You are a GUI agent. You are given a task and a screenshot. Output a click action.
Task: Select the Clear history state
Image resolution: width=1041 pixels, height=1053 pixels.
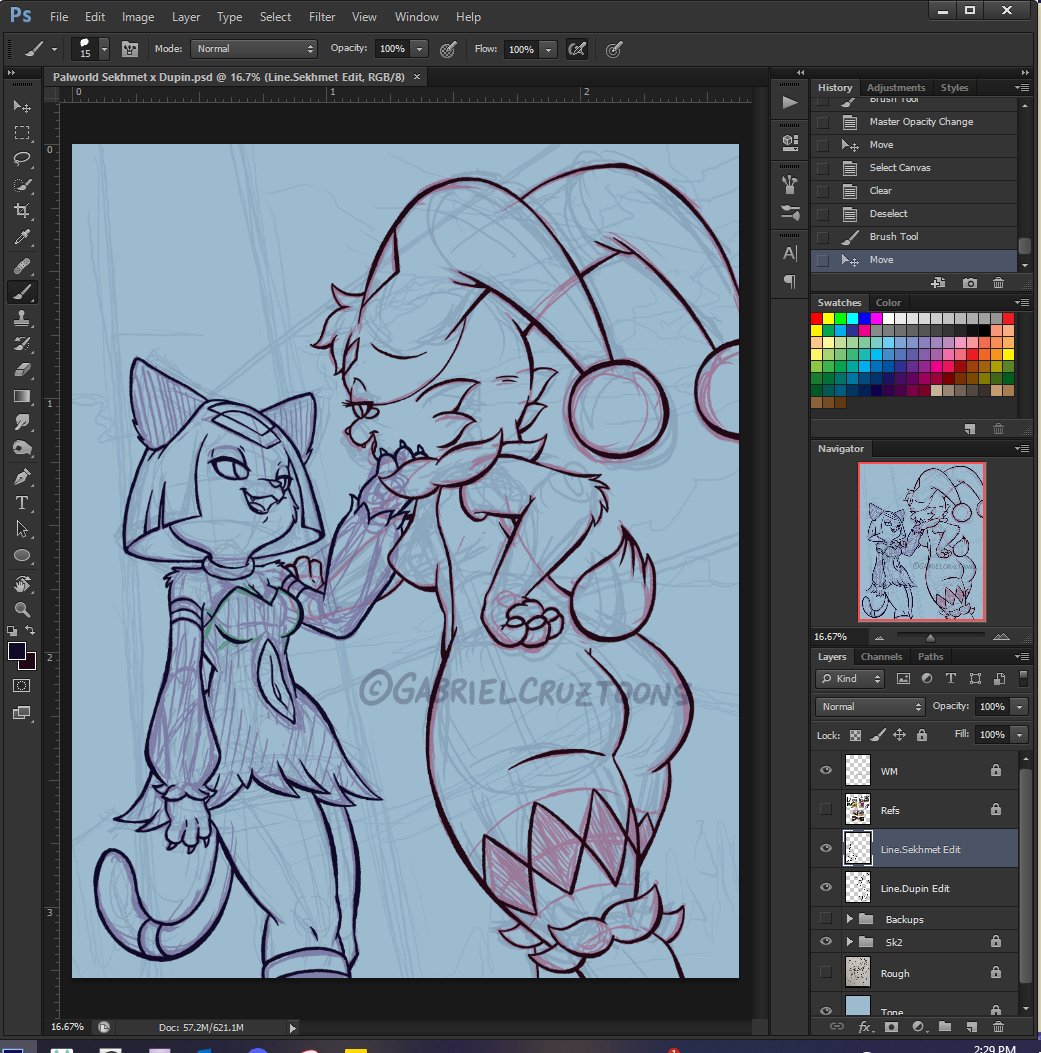(914, 190)
